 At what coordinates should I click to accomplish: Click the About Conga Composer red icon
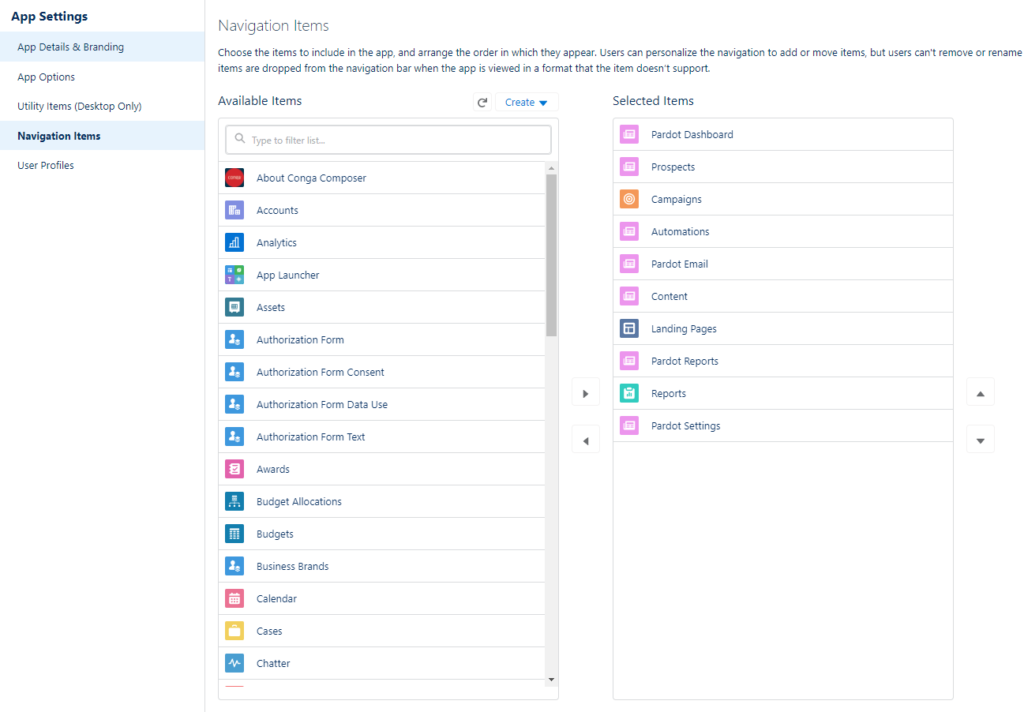pyautogui.click(x=234, y=178)
